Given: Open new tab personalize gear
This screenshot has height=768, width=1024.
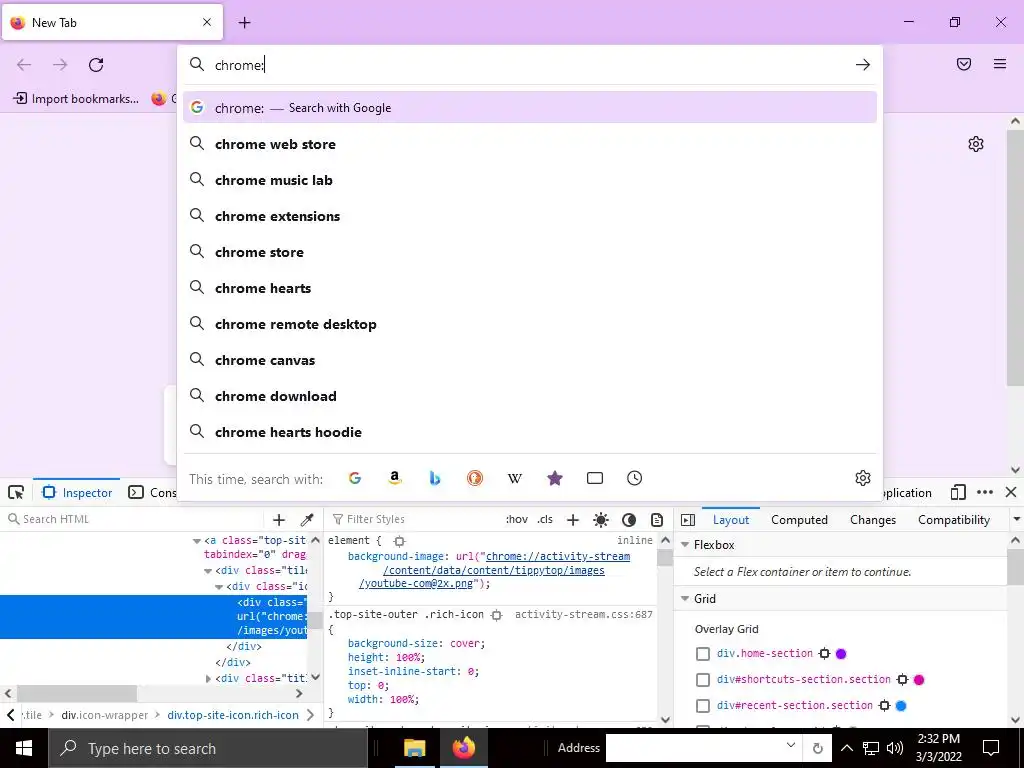Looking at the screenshot, I should click(x=976, y=144).
